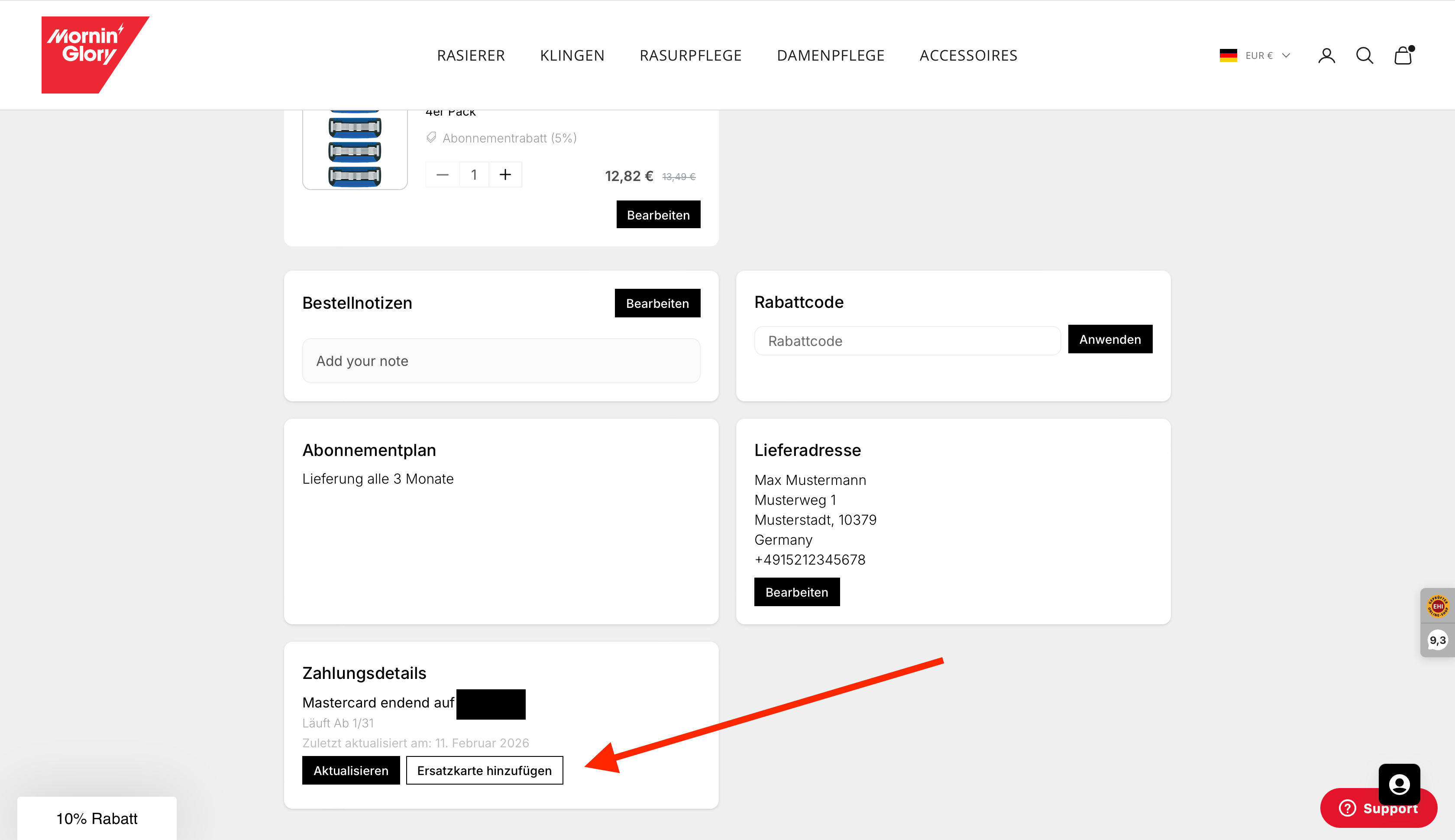Screen dimensions: 1455x840
Task: Click the Add your note field
Action: [x=501, y=361]
